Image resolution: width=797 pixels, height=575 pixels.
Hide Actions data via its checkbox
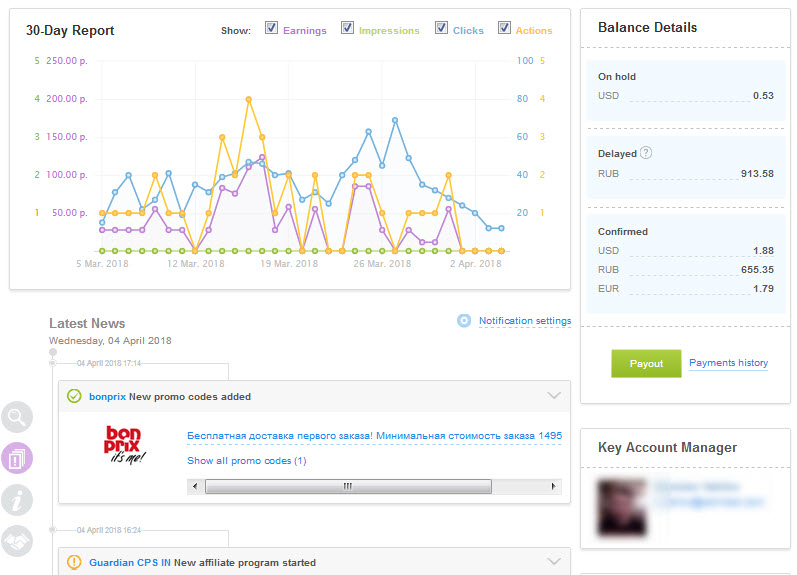click(504, 28)
